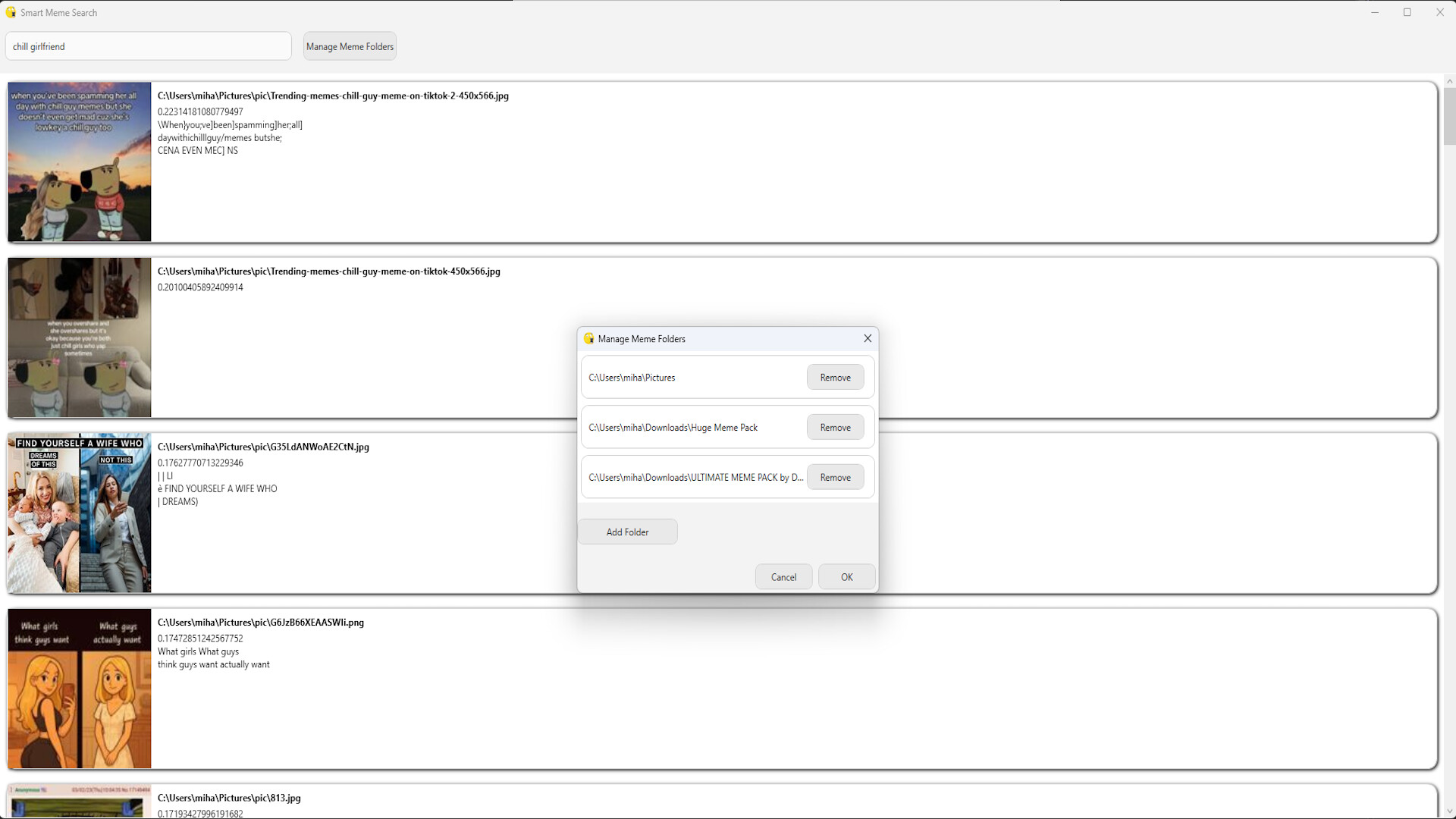Open the first chill guy meme thumbnail
Image resolution: width=1456 pixels, height=819 pixels.
(x=79, y=162)
